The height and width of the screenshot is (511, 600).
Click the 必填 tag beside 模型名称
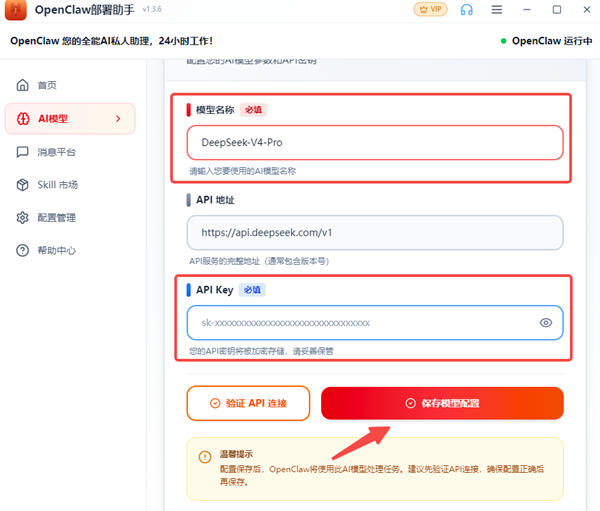(253, 110)
